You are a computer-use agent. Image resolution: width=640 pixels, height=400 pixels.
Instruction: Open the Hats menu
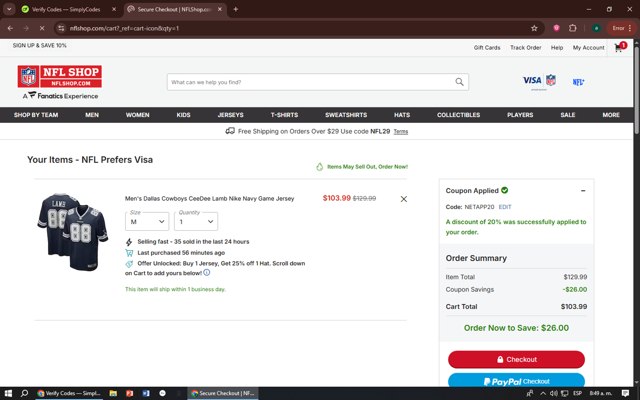point(402,115)
